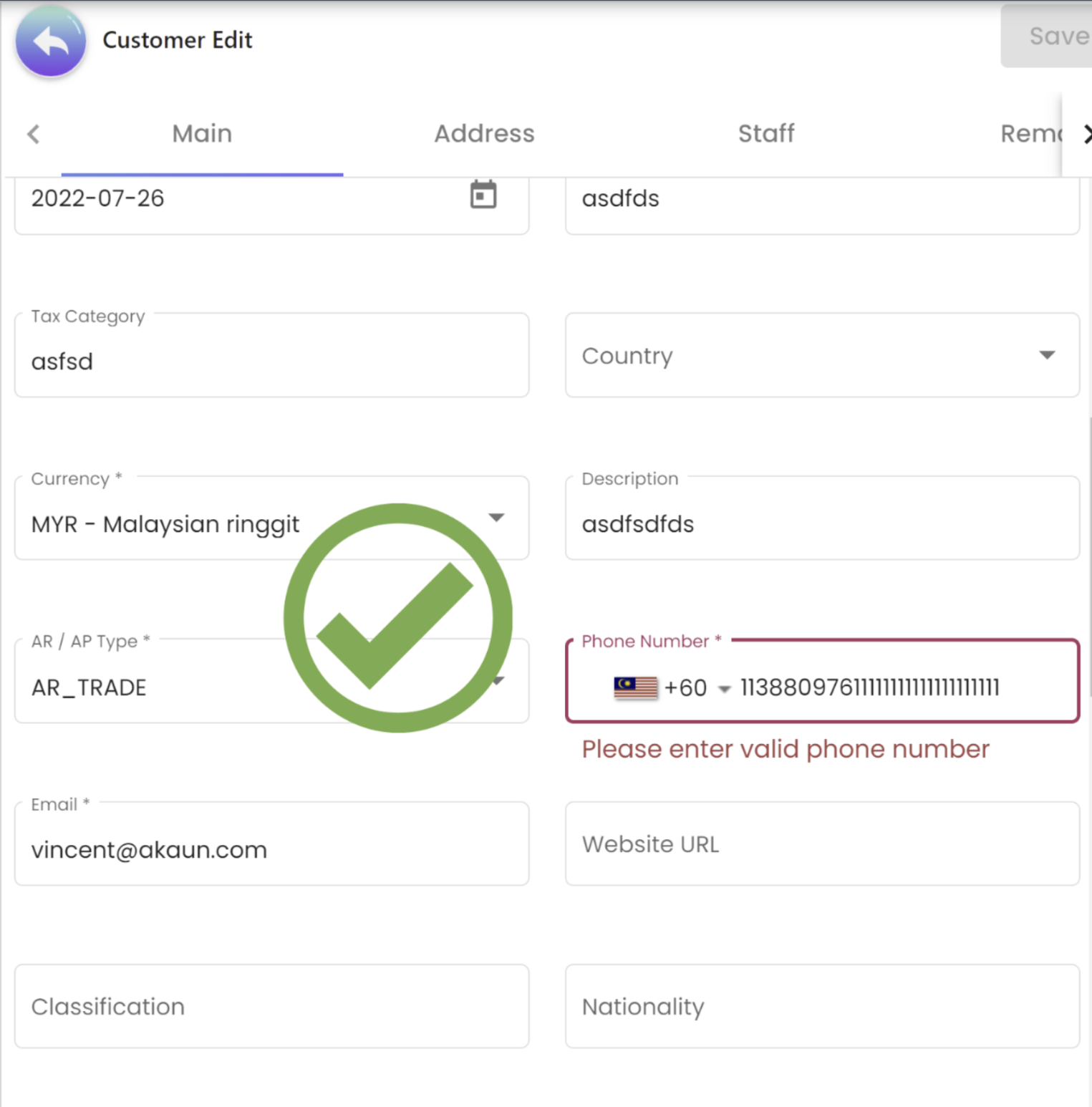Open the calendar date picker icon
Image resolution: width=1092 pixels, height=1107 pixels.
point(483,195)
